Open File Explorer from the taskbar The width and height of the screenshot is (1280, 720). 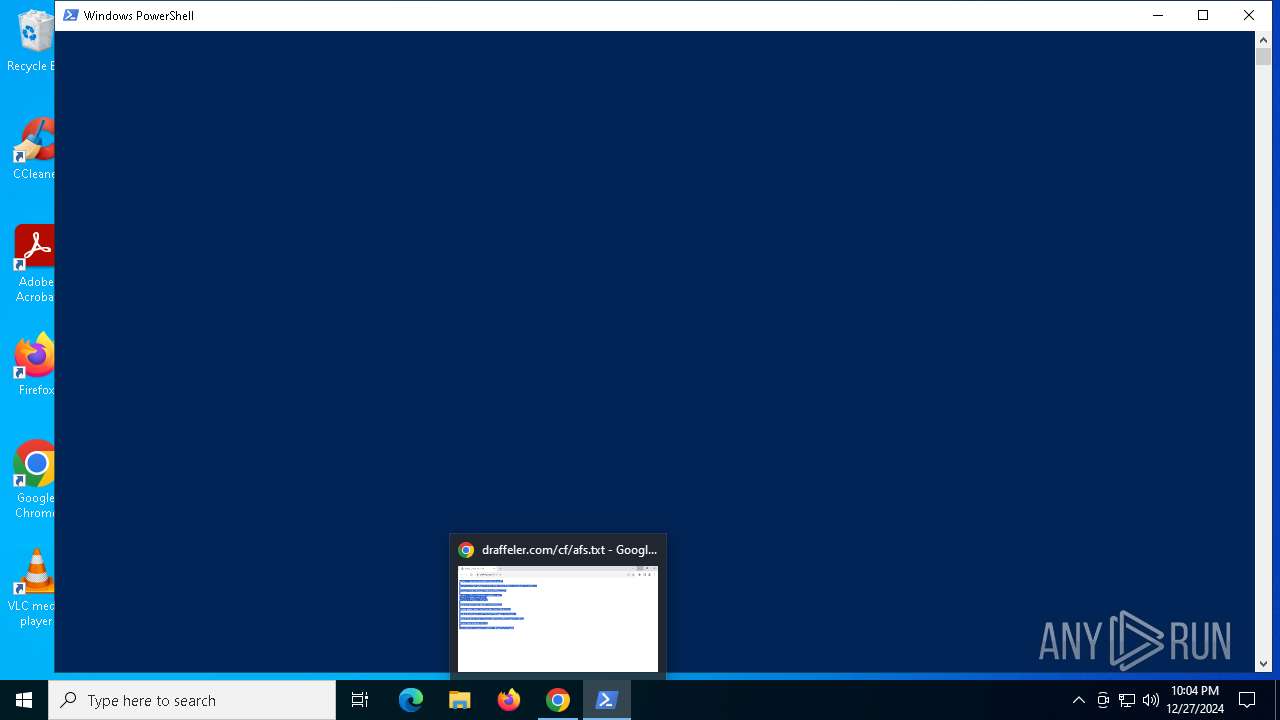460,700
